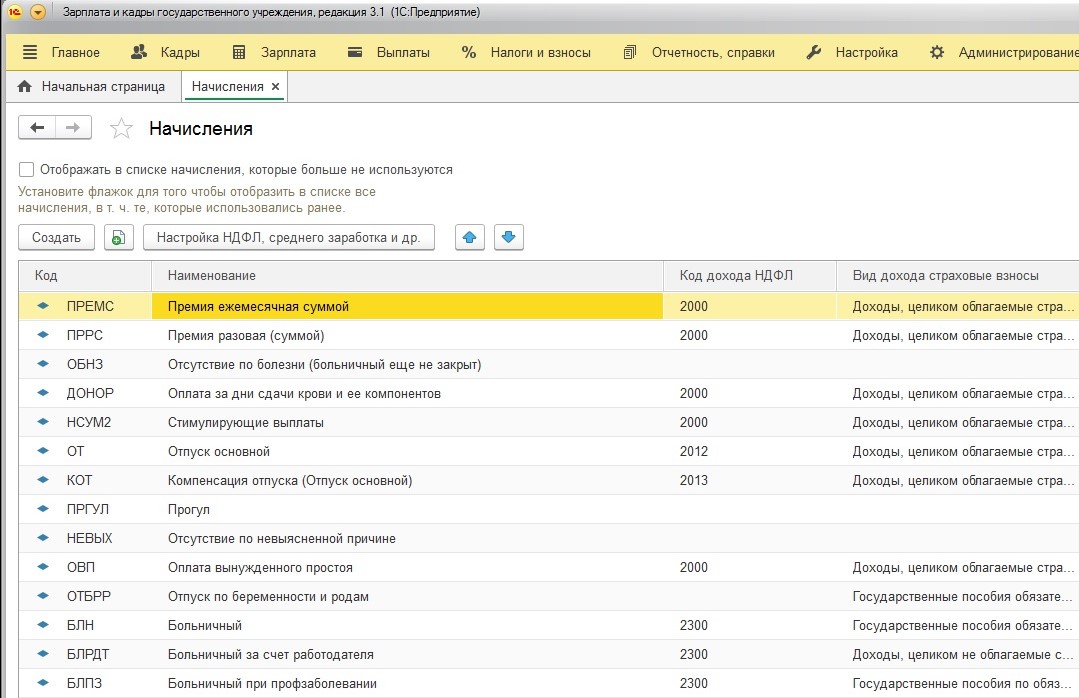Move item up with blue up arrow
Screen dimensions: 1079x698
coord(469,237)
